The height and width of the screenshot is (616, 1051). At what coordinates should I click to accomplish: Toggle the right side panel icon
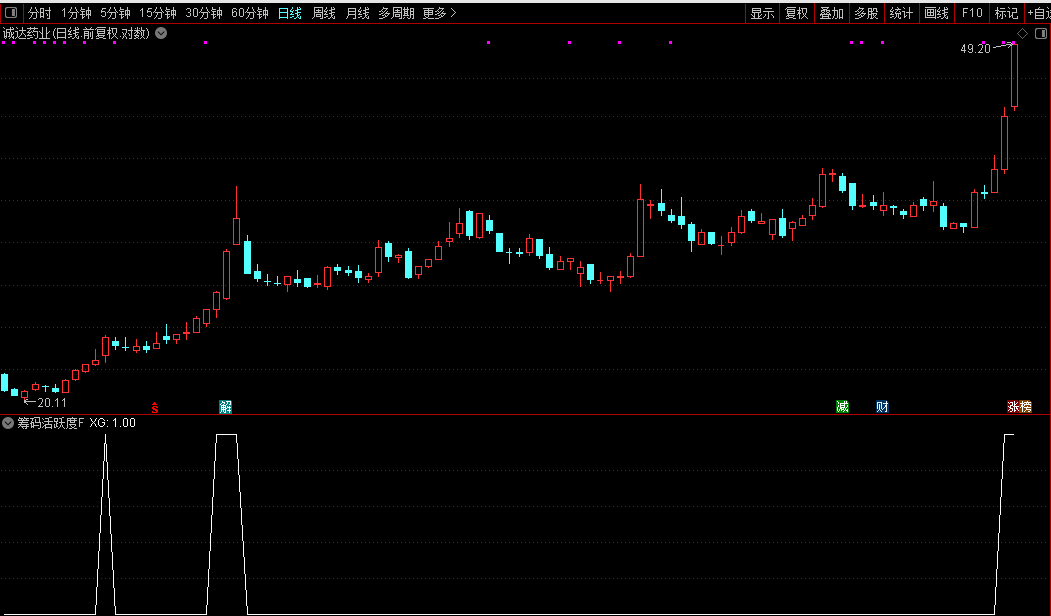(1041, 34)
